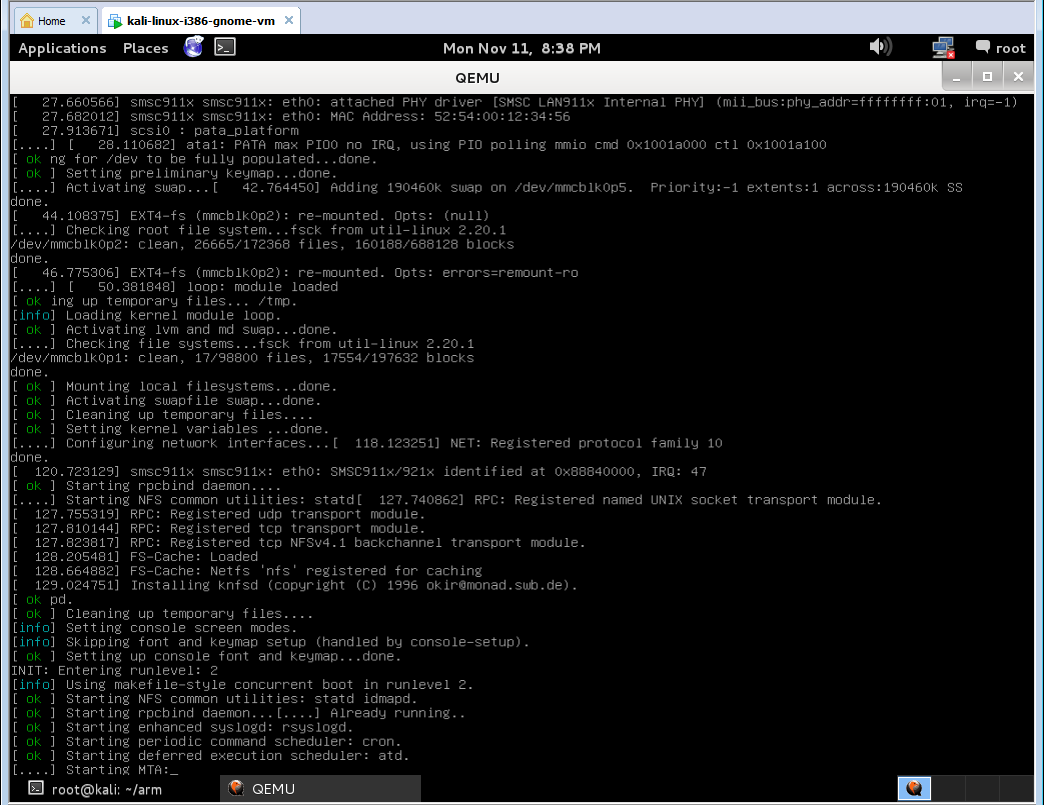Click 'RPC: Registered udp transport module.' line
1044x806 pixels.
[218, 514]
